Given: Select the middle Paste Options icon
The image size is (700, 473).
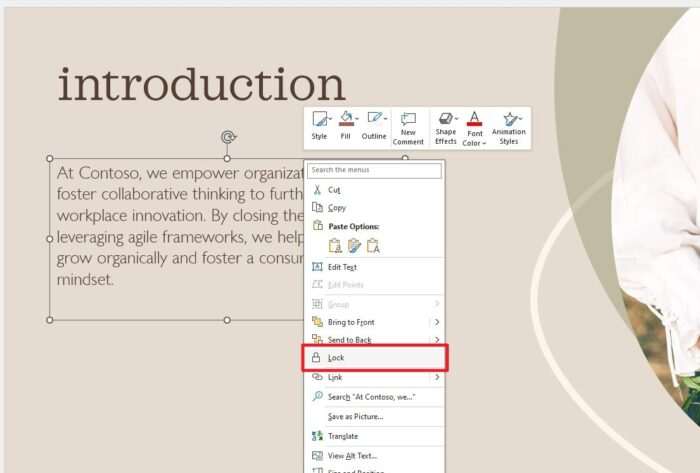Looking at the screenshot, I should [354, 246].
